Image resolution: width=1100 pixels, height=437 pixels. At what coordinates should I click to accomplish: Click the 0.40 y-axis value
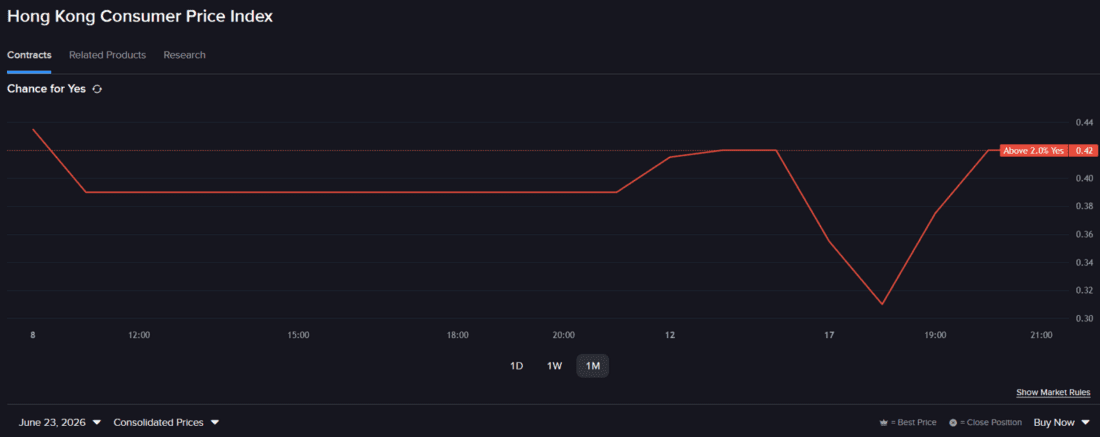pyautogui.click(x=1084, y=178)
